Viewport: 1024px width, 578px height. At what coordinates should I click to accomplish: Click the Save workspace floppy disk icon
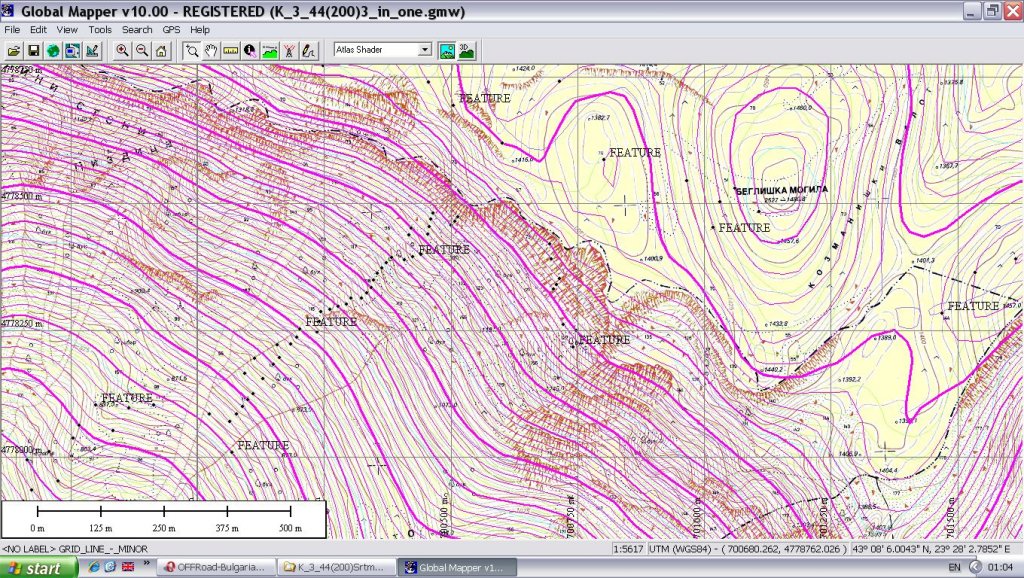[33, 50]
